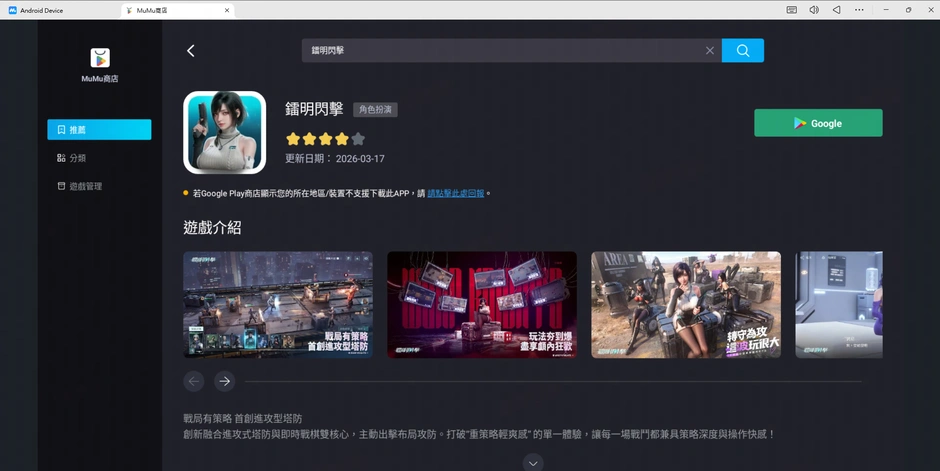
Task: Click the search box containing 鐳明閃擊
Action: (x=511, y=50)
